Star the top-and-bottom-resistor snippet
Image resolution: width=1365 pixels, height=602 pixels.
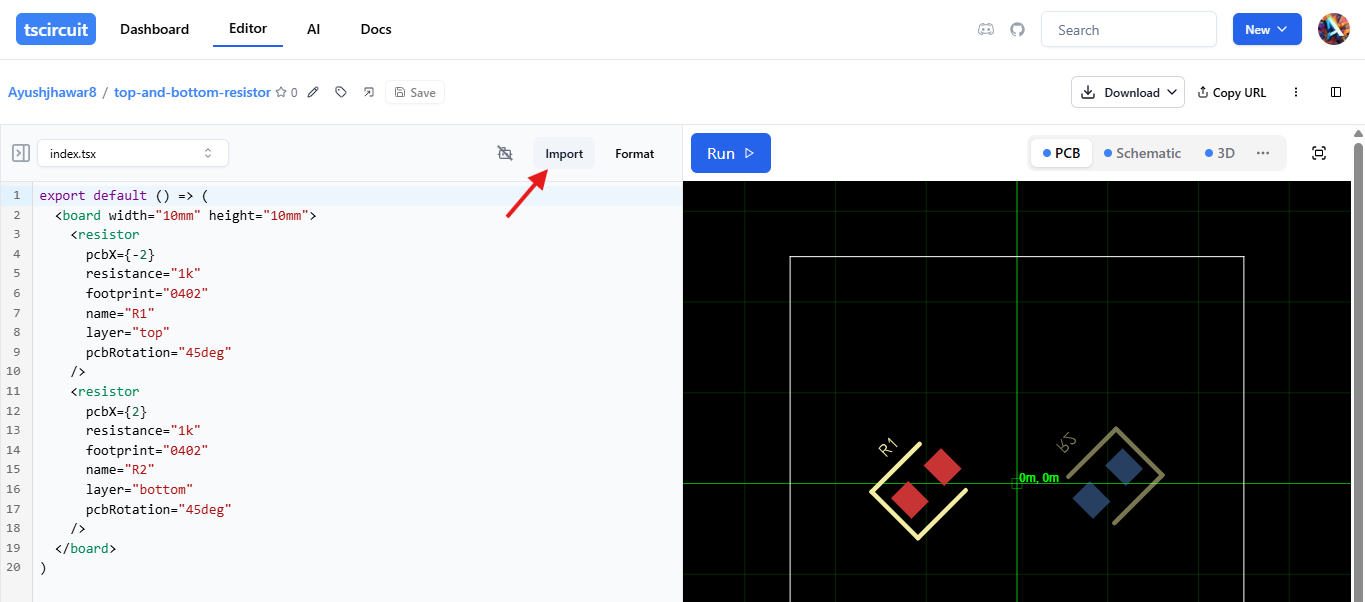281,92
